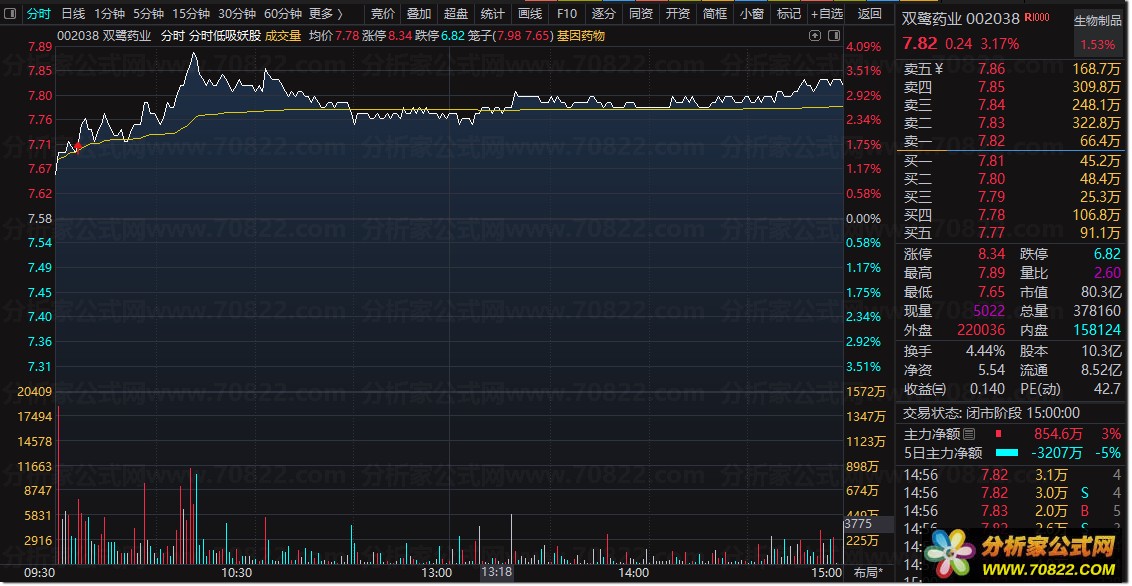Click the 卖五 ask row at 7.86
The image size is (1132, 586).
[x=1012, y=69]
